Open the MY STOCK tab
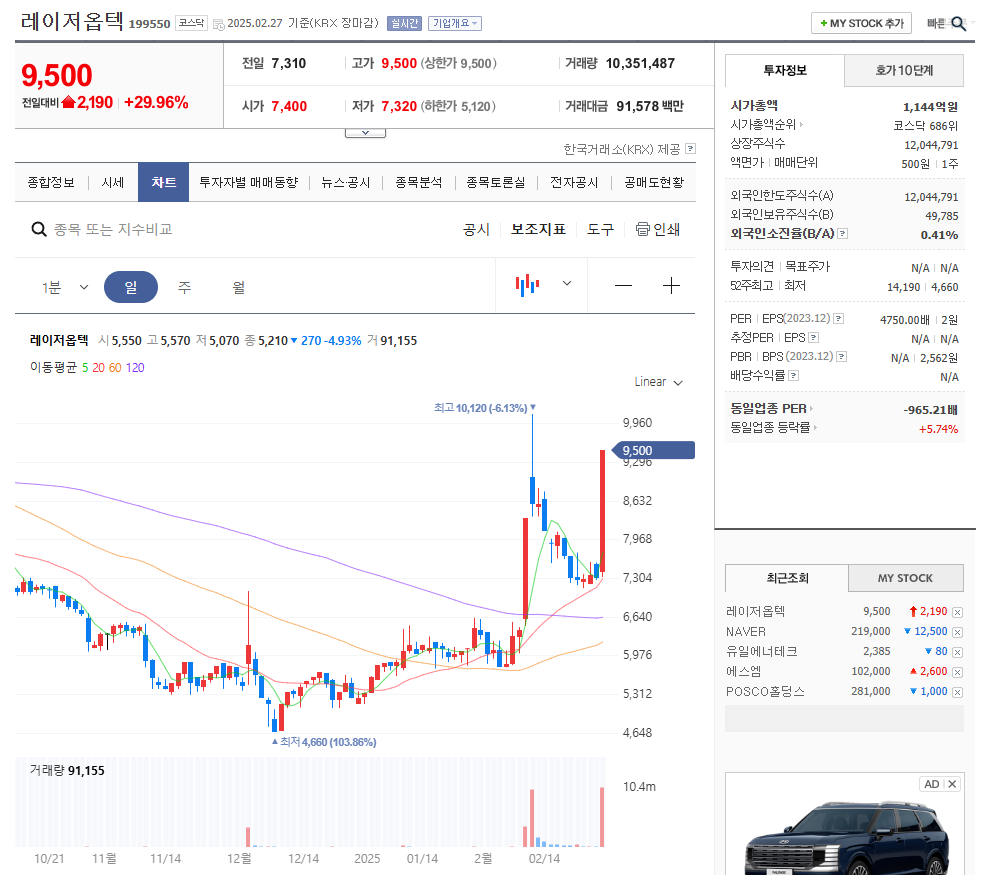Image resolution: width=981 pixels, height=875 pixels. [905, 579]
